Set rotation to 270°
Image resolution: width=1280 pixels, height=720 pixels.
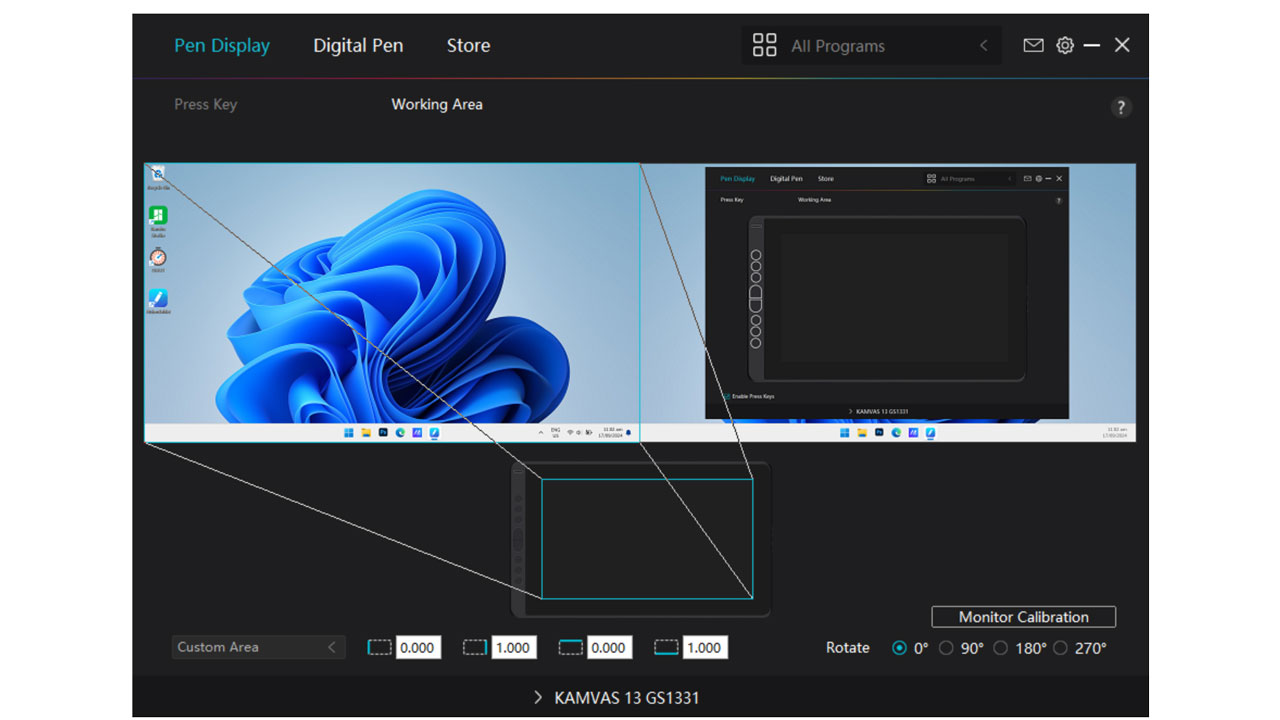click(1062, 648)
